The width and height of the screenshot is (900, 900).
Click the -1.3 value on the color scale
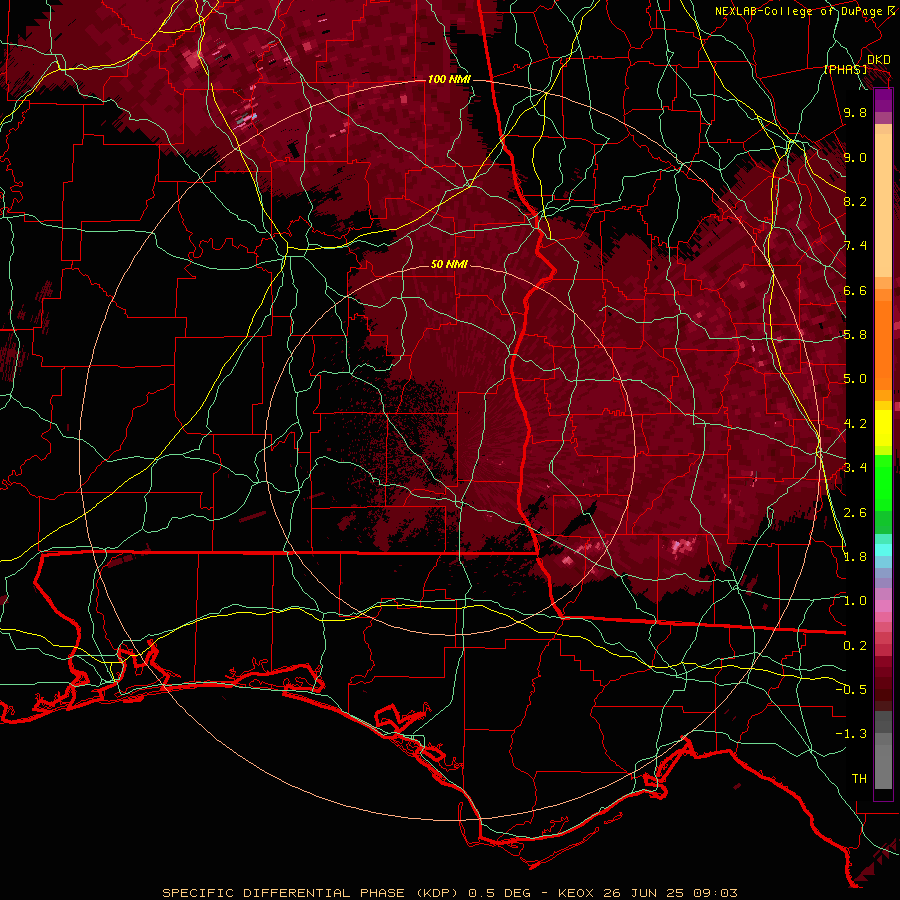click(851, 734)
